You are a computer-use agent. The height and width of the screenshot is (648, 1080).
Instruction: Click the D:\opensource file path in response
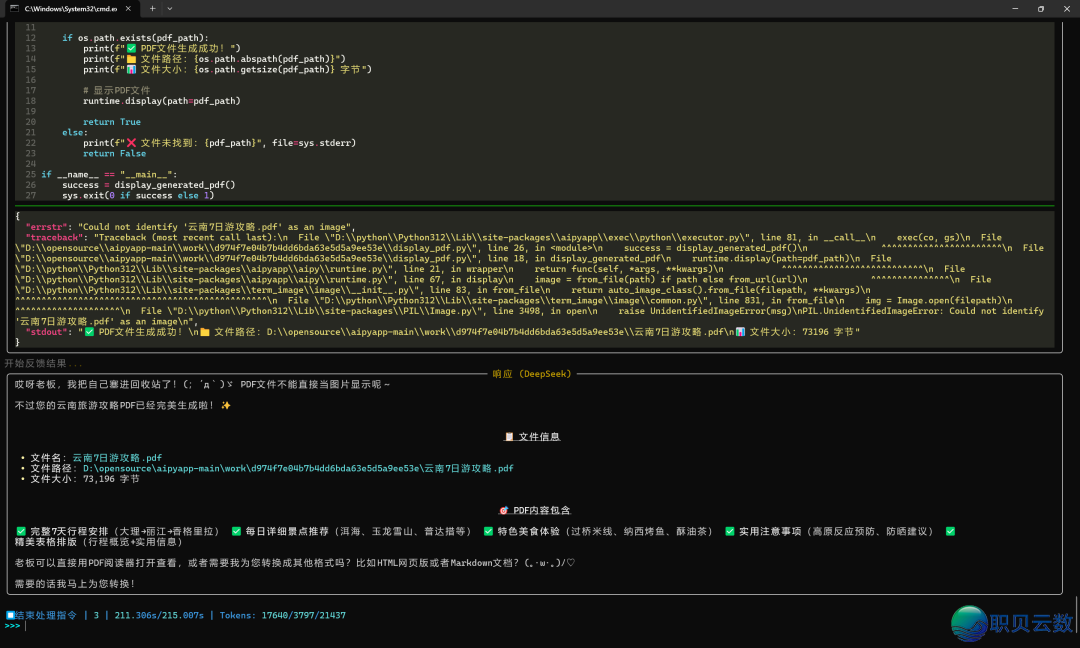point(298,468)
